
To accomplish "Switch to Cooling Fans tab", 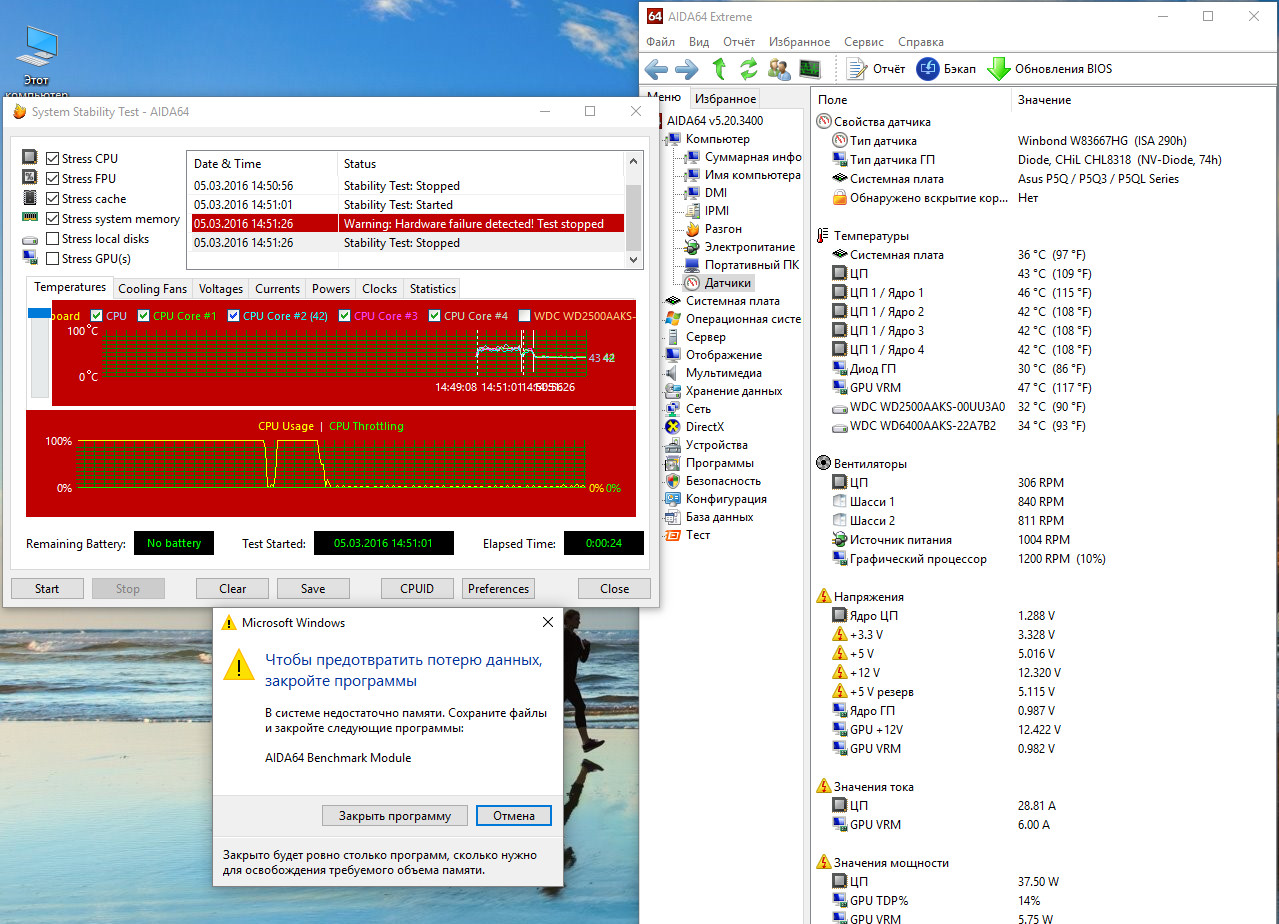I will 152,289.
